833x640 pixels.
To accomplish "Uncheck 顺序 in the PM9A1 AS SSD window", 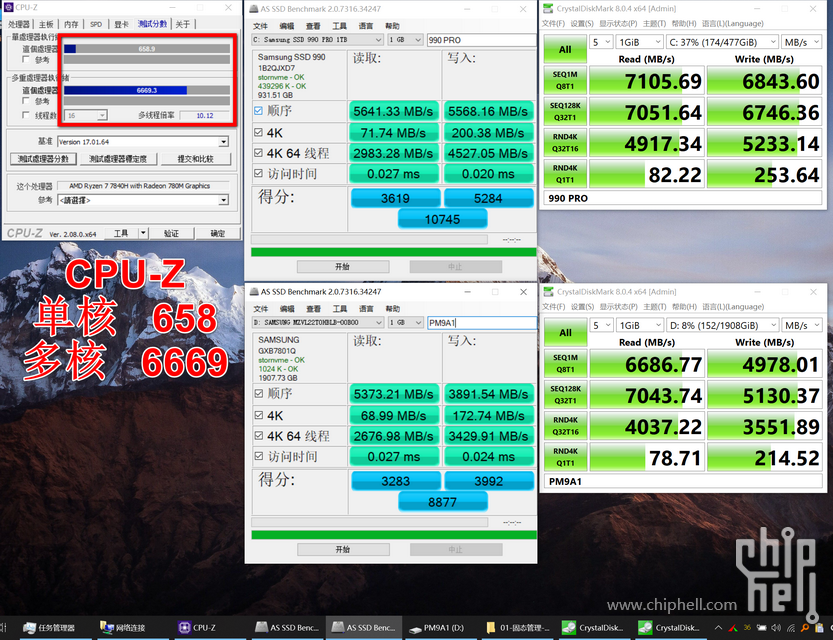I will tap(259, 394).
